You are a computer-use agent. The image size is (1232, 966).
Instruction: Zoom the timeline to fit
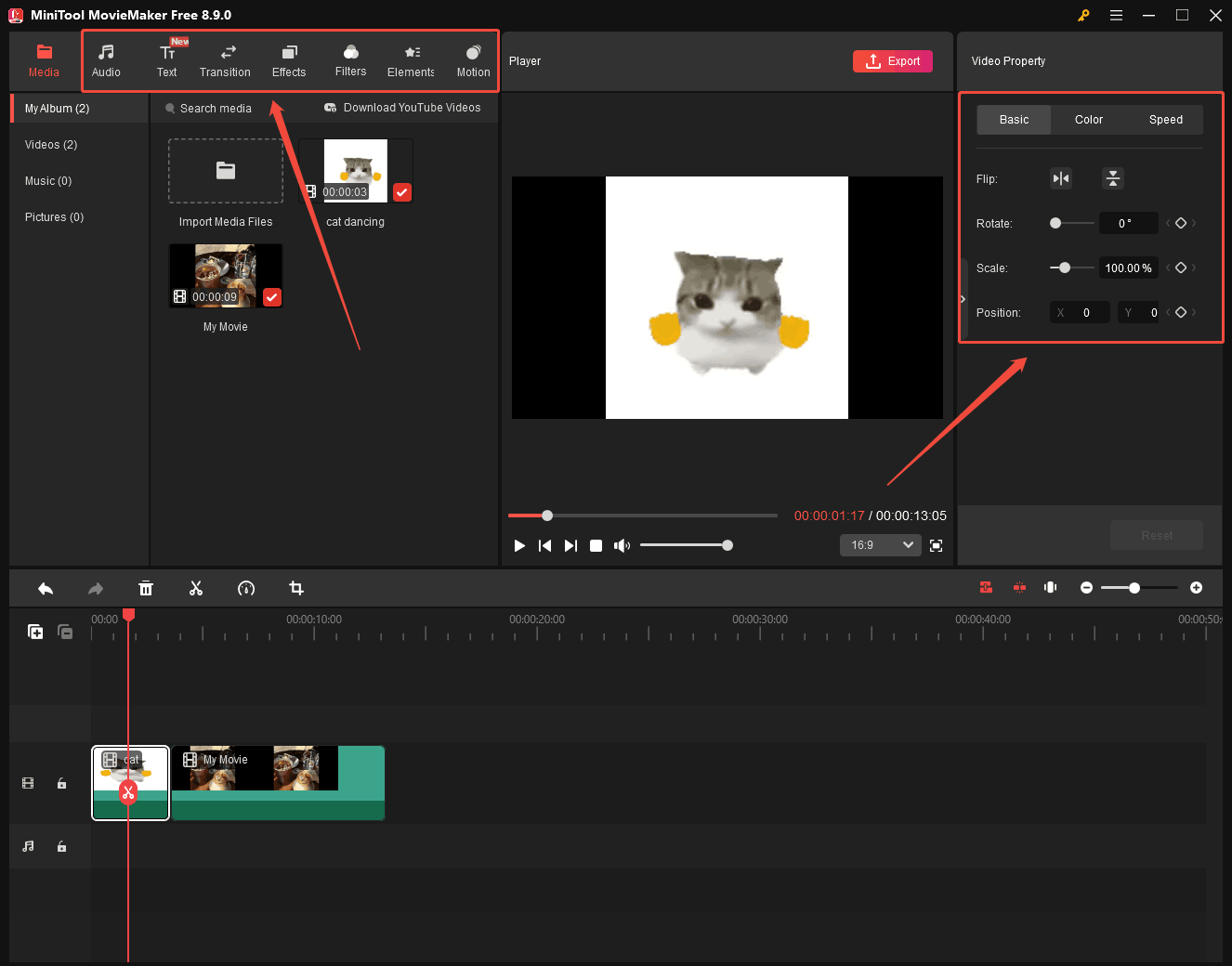[x=1051, y=587]
